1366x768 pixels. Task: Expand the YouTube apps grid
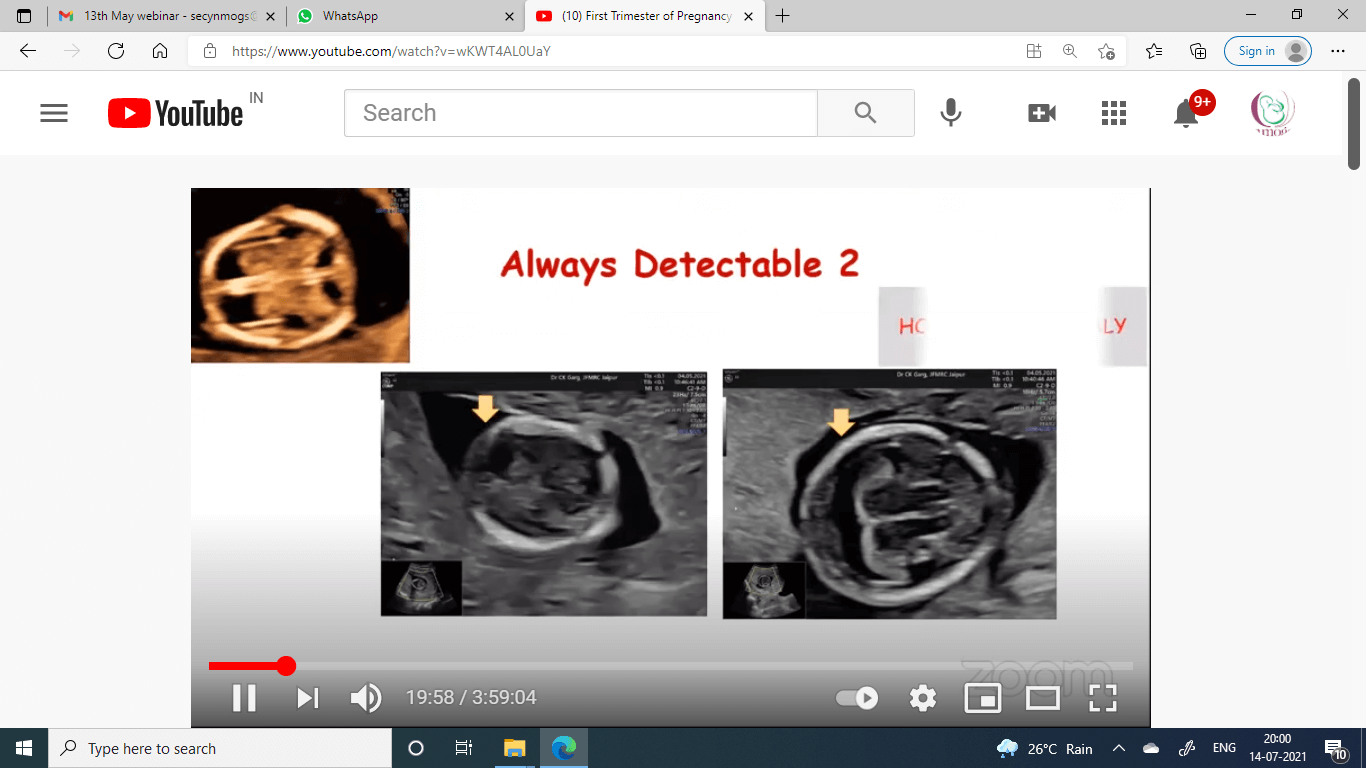[1114, 113]
